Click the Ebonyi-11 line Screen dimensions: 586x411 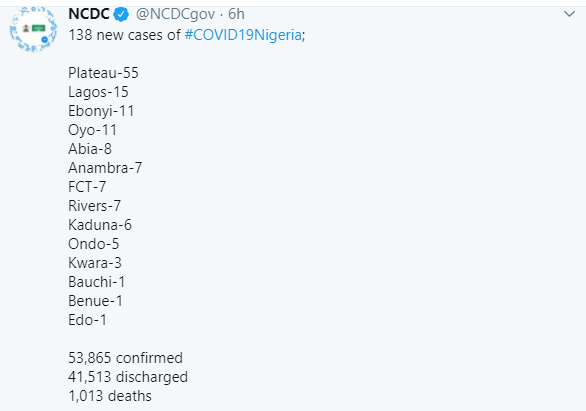(101, 111)
